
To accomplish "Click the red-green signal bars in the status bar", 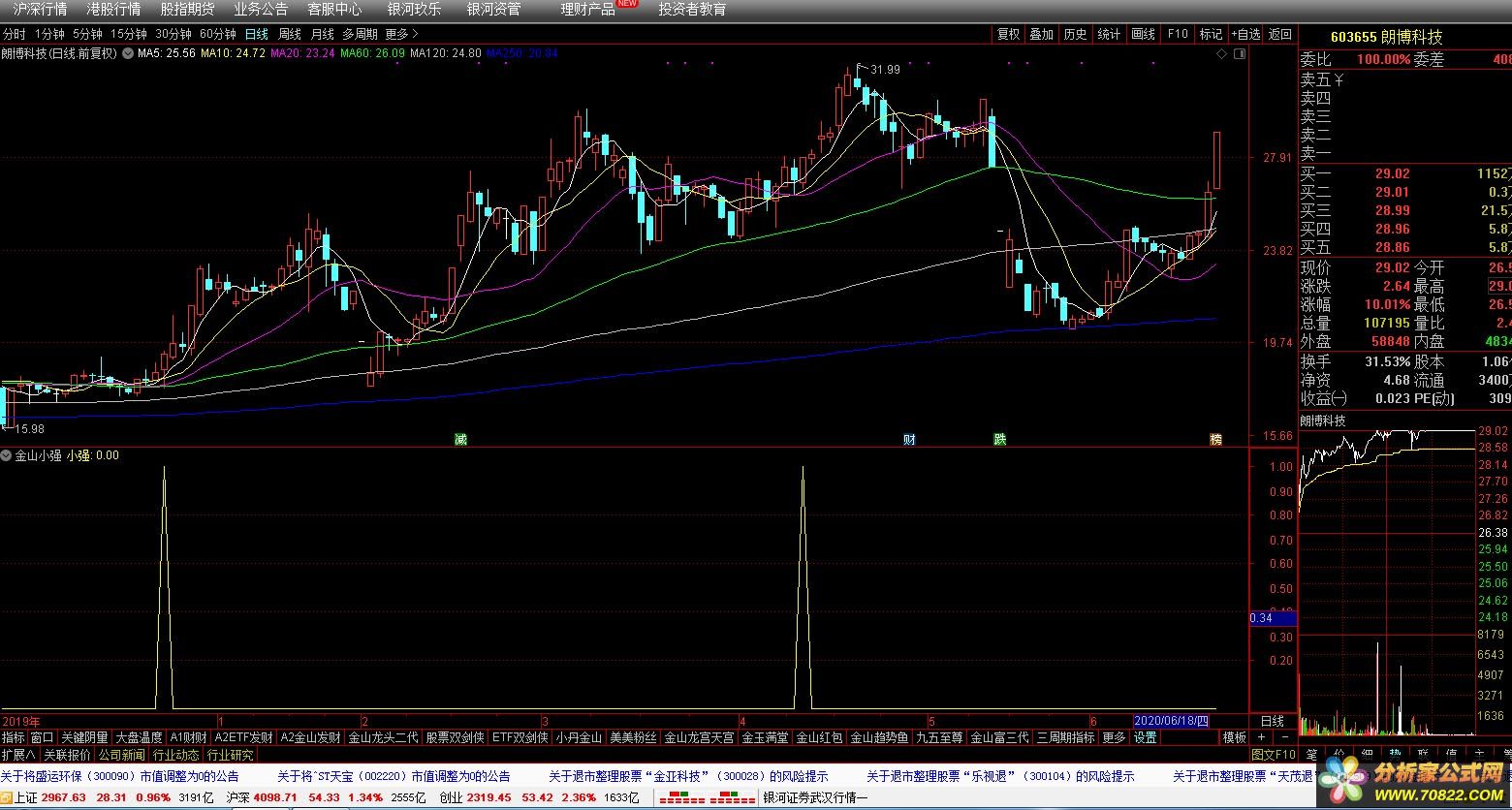I will 709,797.
